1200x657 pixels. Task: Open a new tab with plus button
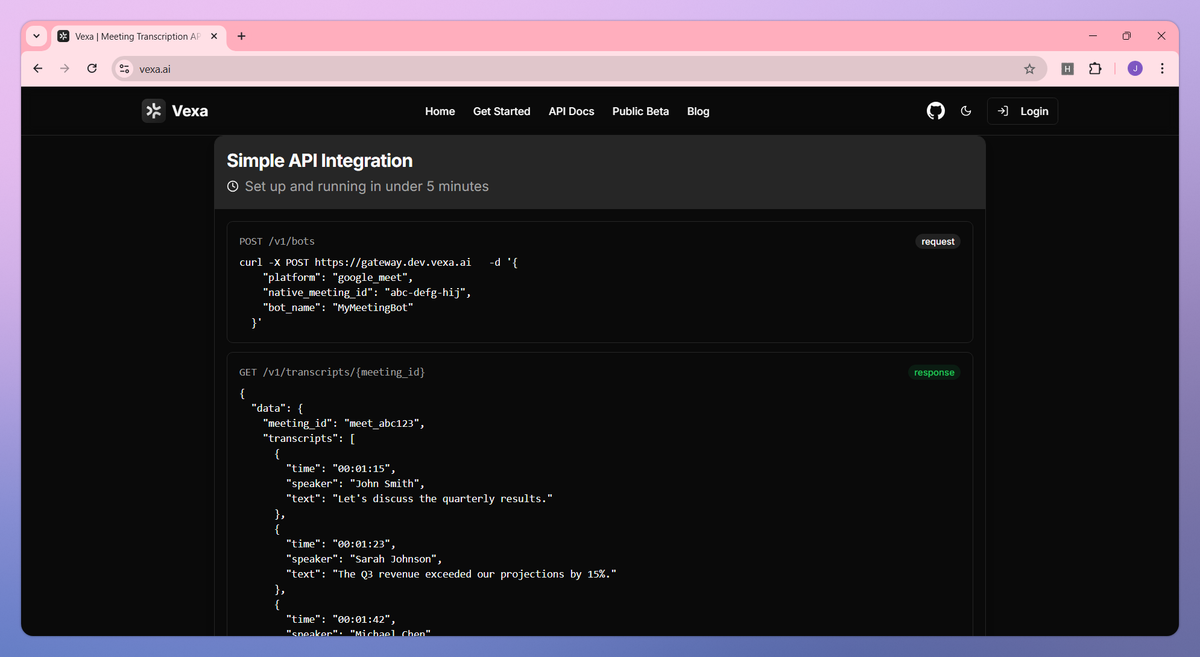pyautogui.click(x=241, y=36)
